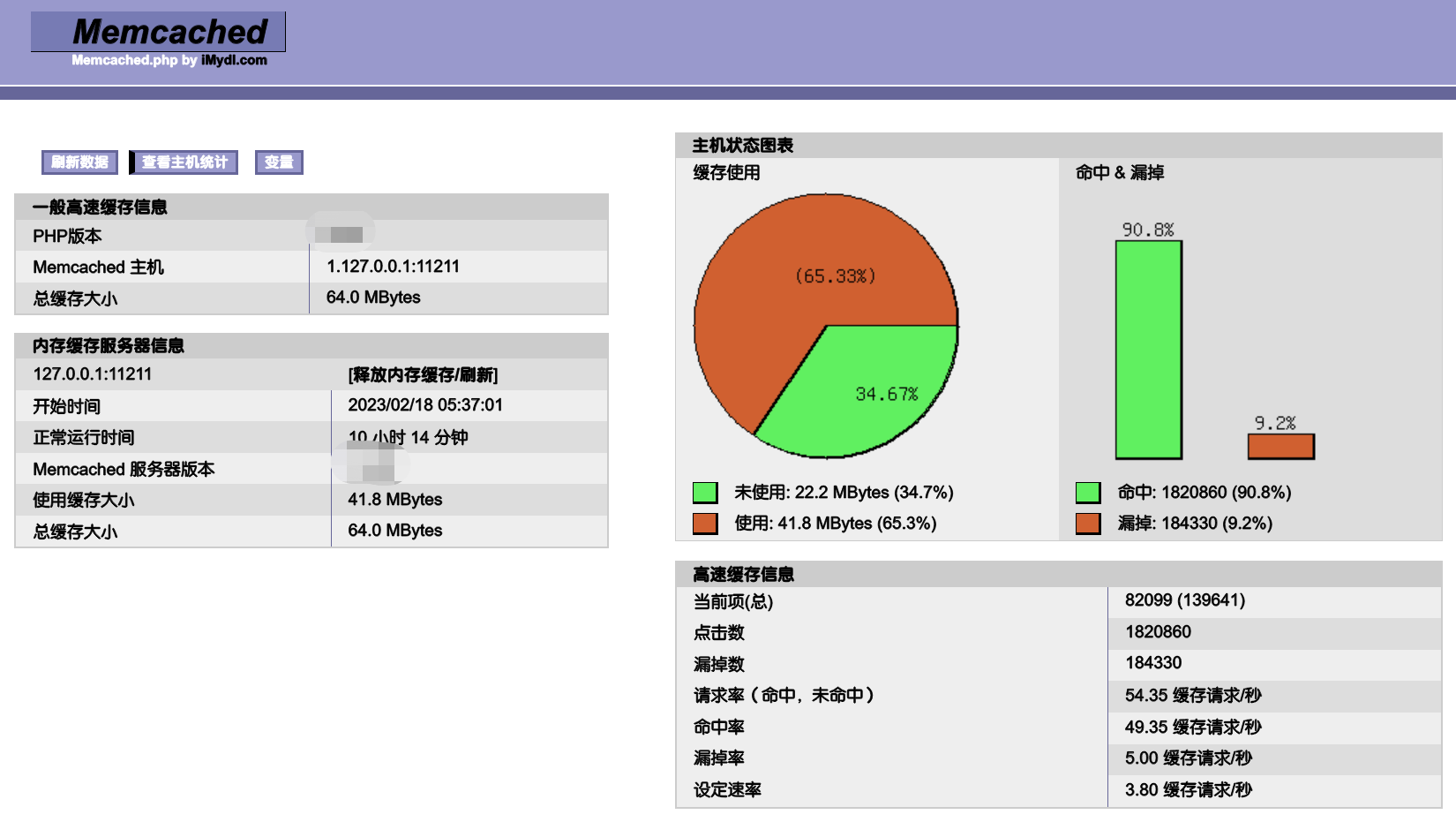Click the 90.8% hit rate bar

[1148, 344]
